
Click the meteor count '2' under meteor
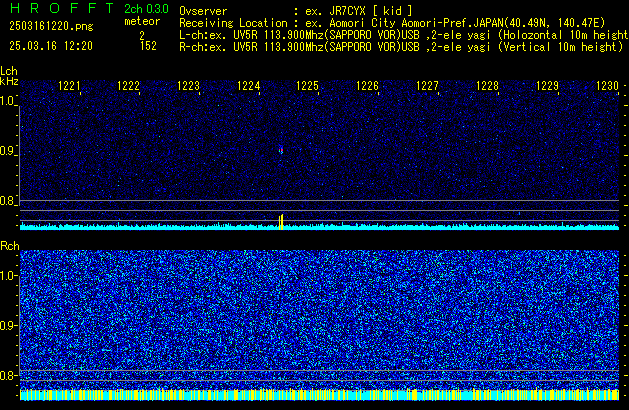(142, 35)
